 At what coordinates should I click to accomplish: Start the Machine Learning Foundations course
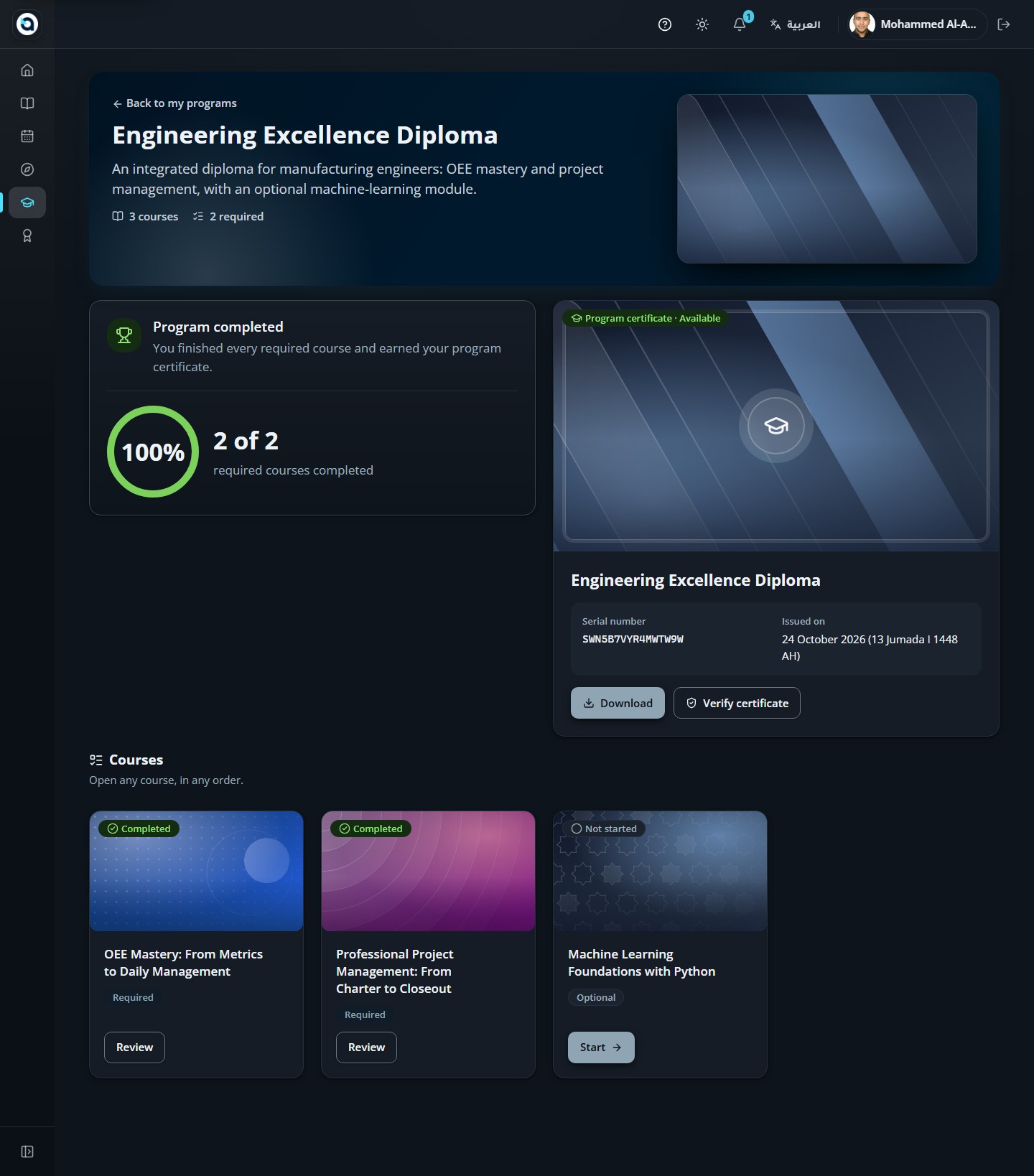click(601, 1047)
